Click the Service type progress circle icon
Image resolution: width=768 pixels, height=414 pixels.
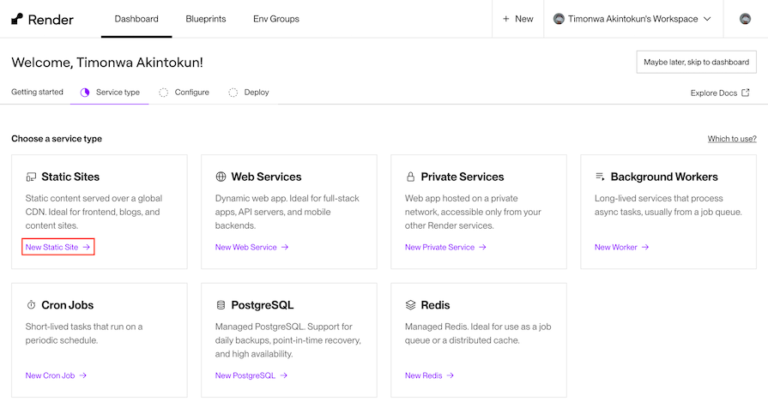pyautogui.click(x=85, y=92)
